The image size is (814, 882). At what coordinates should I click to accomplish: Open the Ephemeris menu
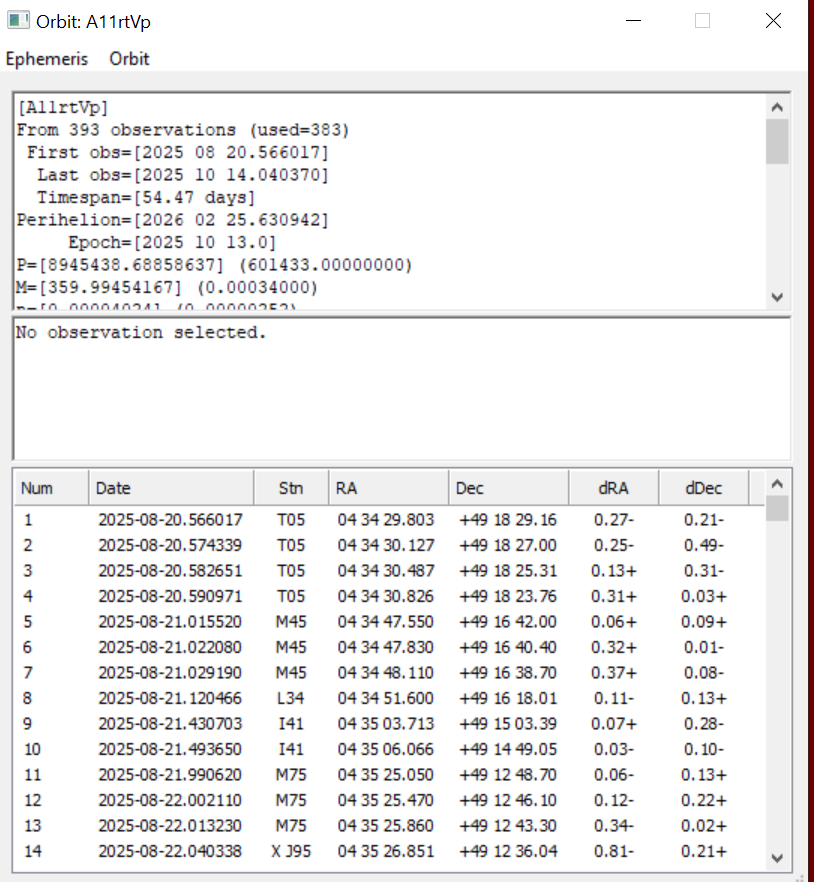pyautogui.click(x=47, y=59)
